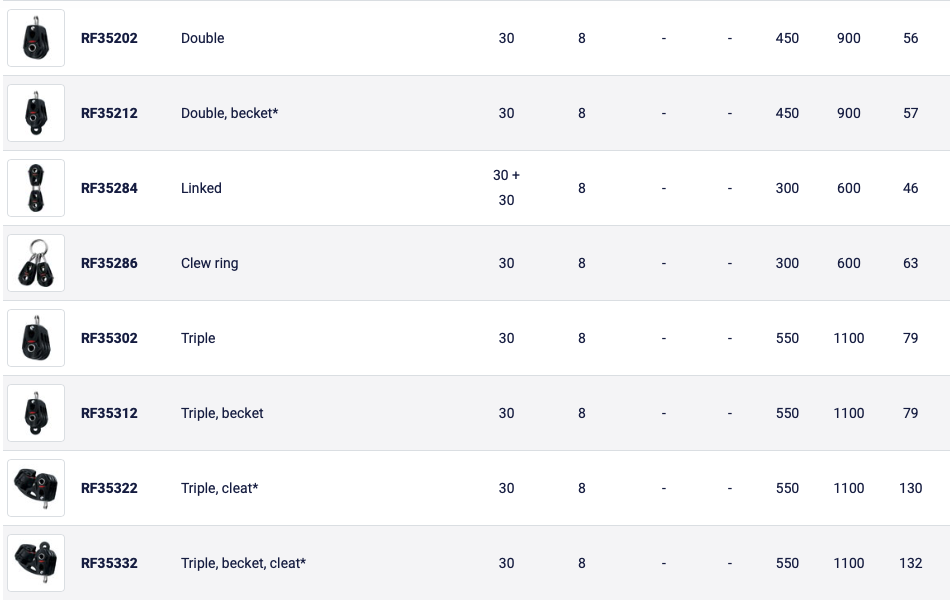Open product code RF35202
Viewport: 950px width, 606px height.
(x=109, y=38)
